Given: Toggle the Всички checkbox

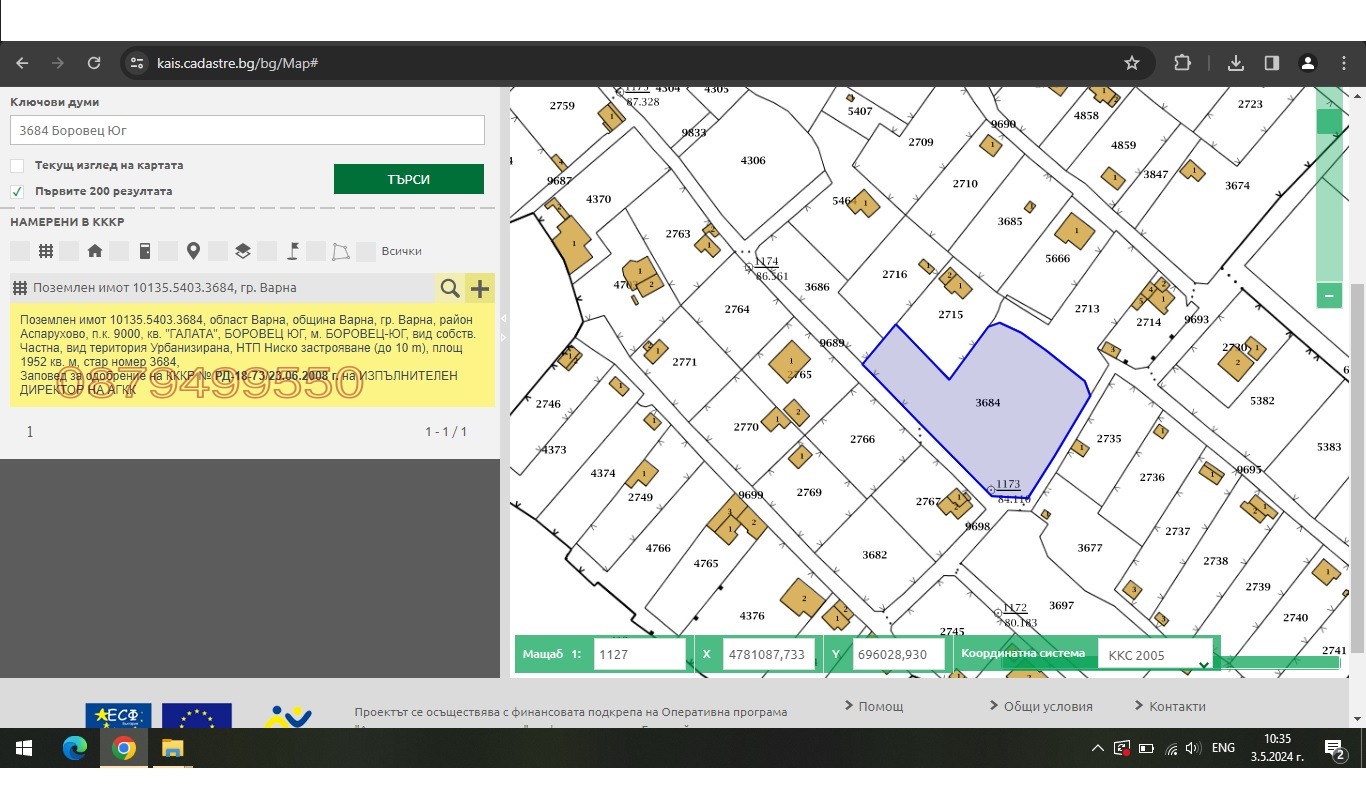Looking at the screenshot, I should [366, 251].
